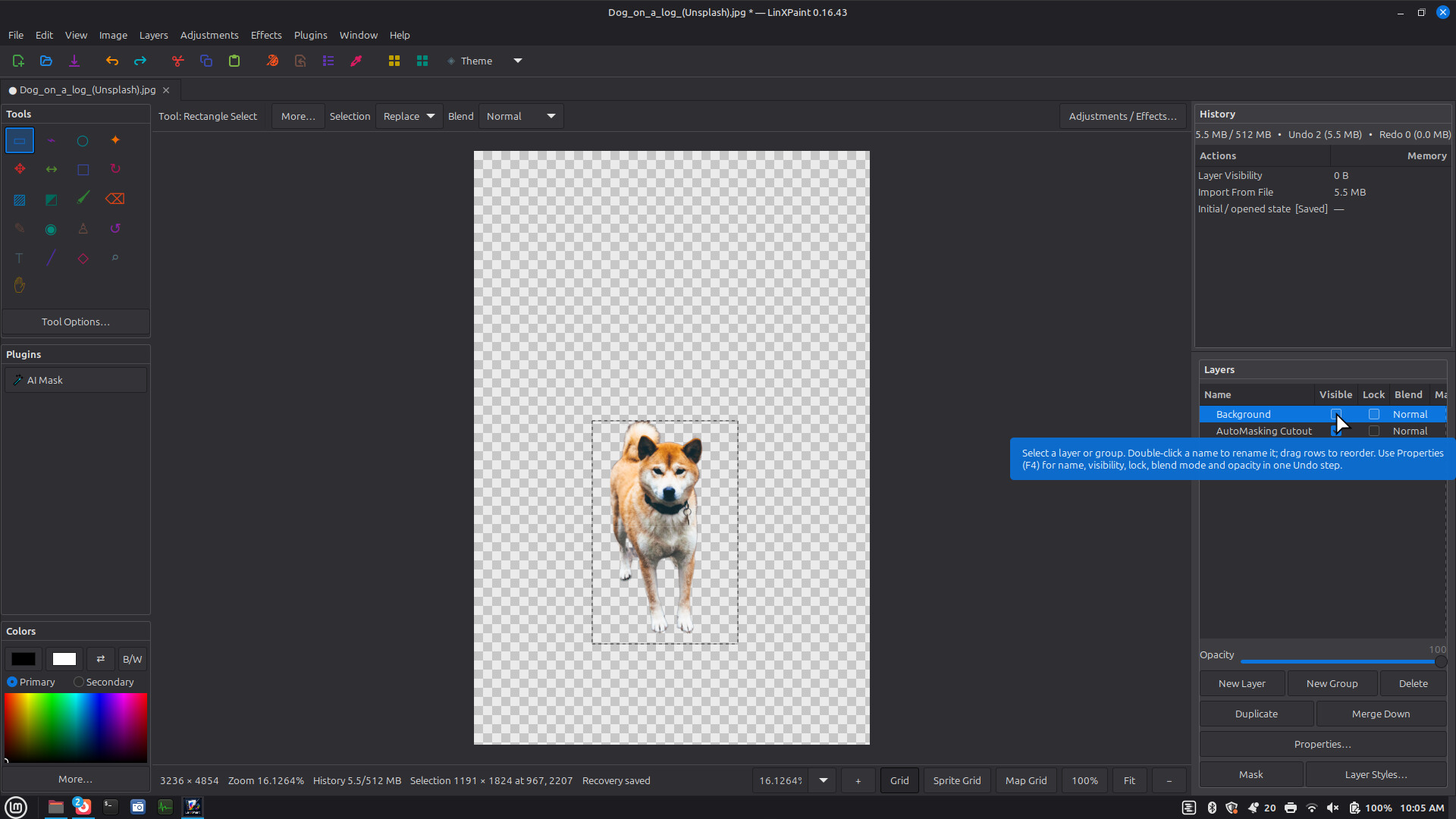Viewport: 1456px width, 819px height.
Task: Select the Clone Stamp tool
Action: coord(83,229)
